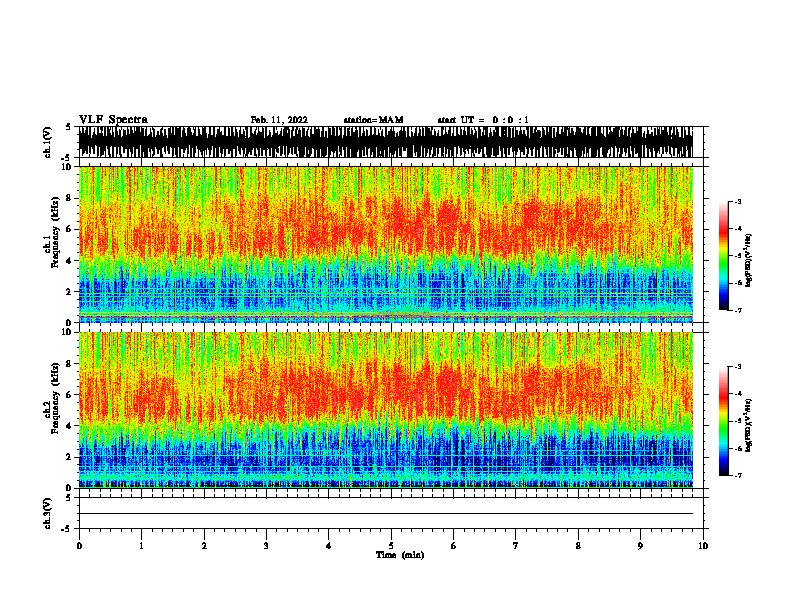Click the color bar beside the ch.2 spectrogram
Screen dimensions: 792x612
point(724,421)
